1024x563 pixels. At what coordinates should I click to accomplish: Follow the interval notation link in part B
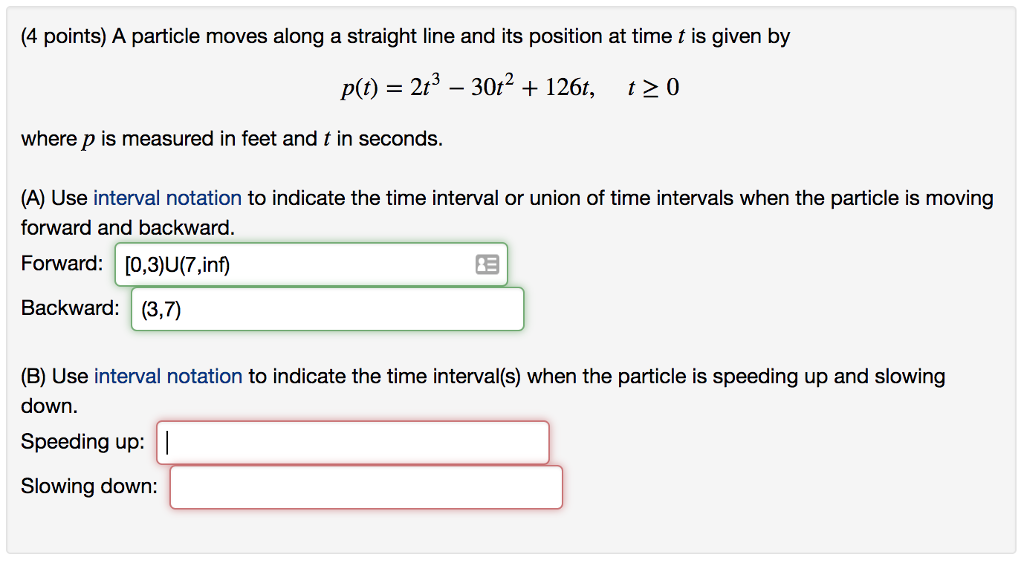tap(168, 376)
